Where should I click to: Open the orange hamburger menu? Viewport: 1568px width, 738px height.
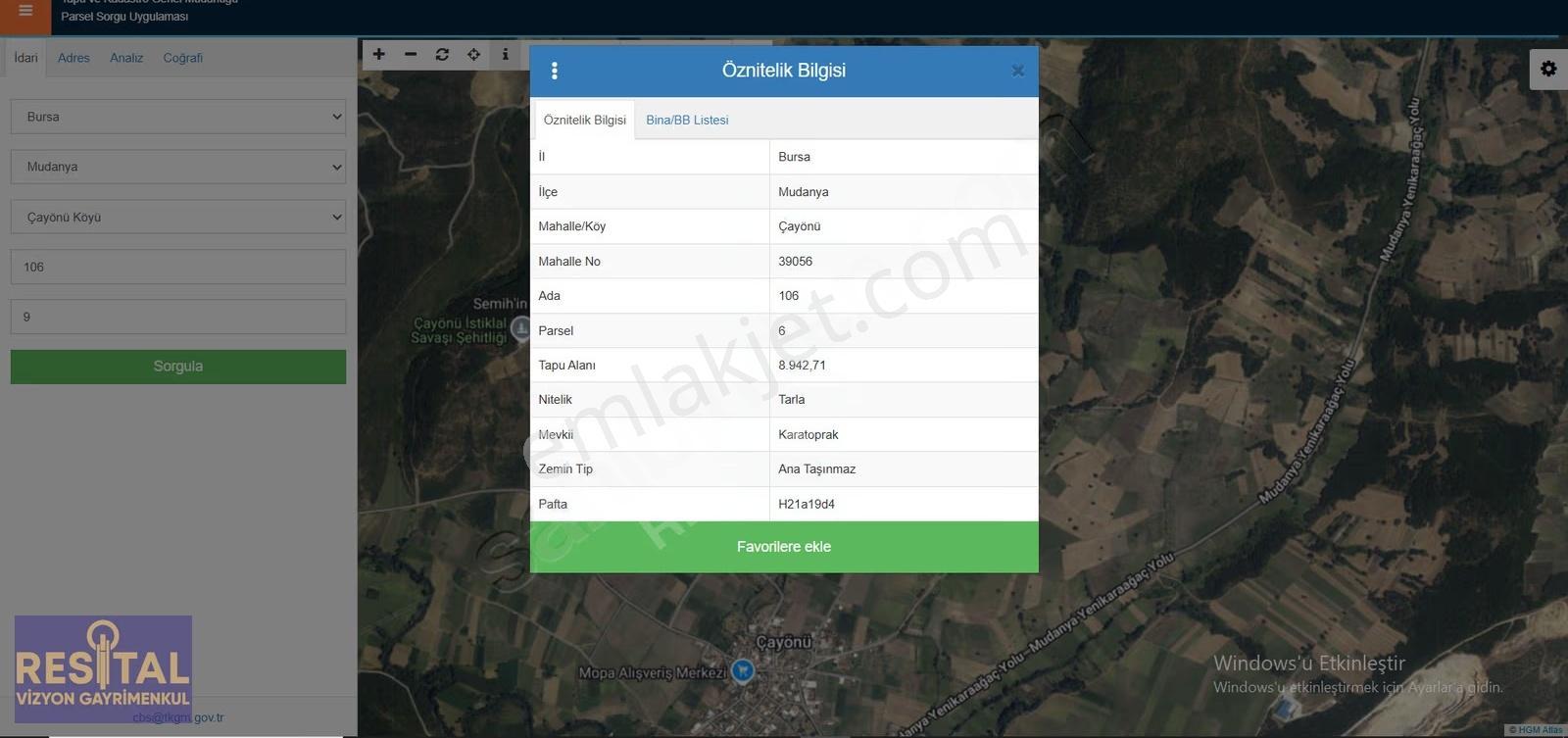coord(25,12)
